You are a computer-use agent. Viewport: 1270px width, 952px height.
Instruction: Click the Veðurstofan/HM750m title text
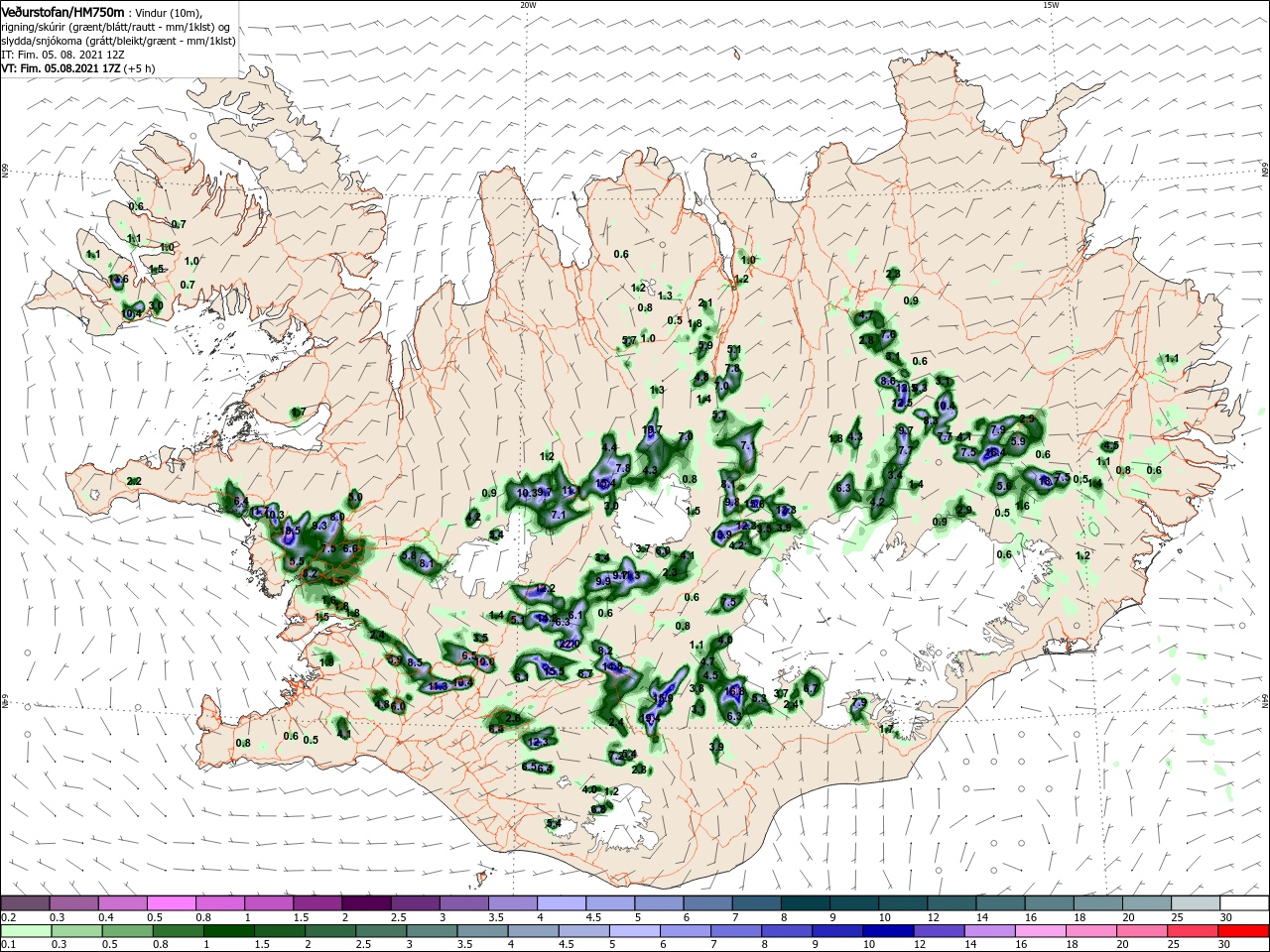pos(63,11)
